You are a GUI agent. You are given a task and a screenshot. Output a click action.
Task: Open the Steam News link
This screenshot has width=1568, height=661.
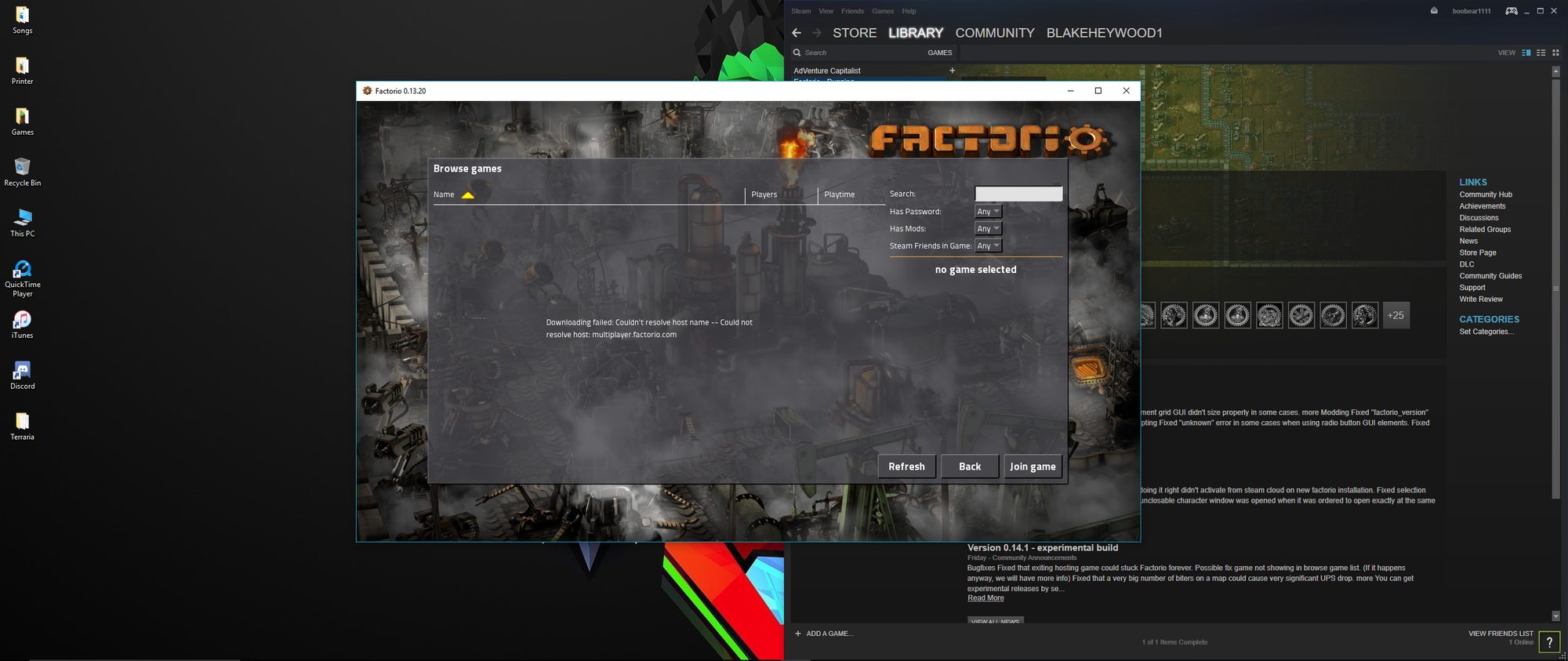(1468, 242)
